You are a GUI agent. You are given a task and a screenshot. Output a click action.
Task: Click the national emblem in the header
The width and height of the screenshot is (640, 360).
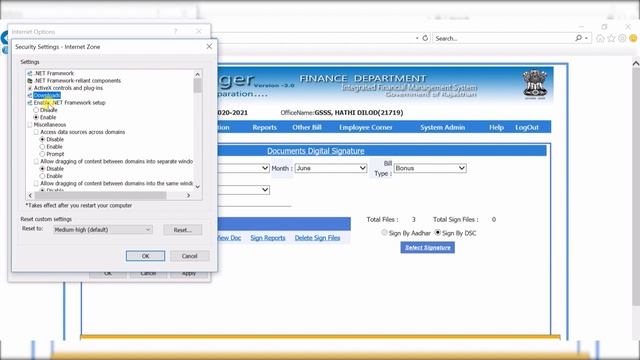pos(535,84)
